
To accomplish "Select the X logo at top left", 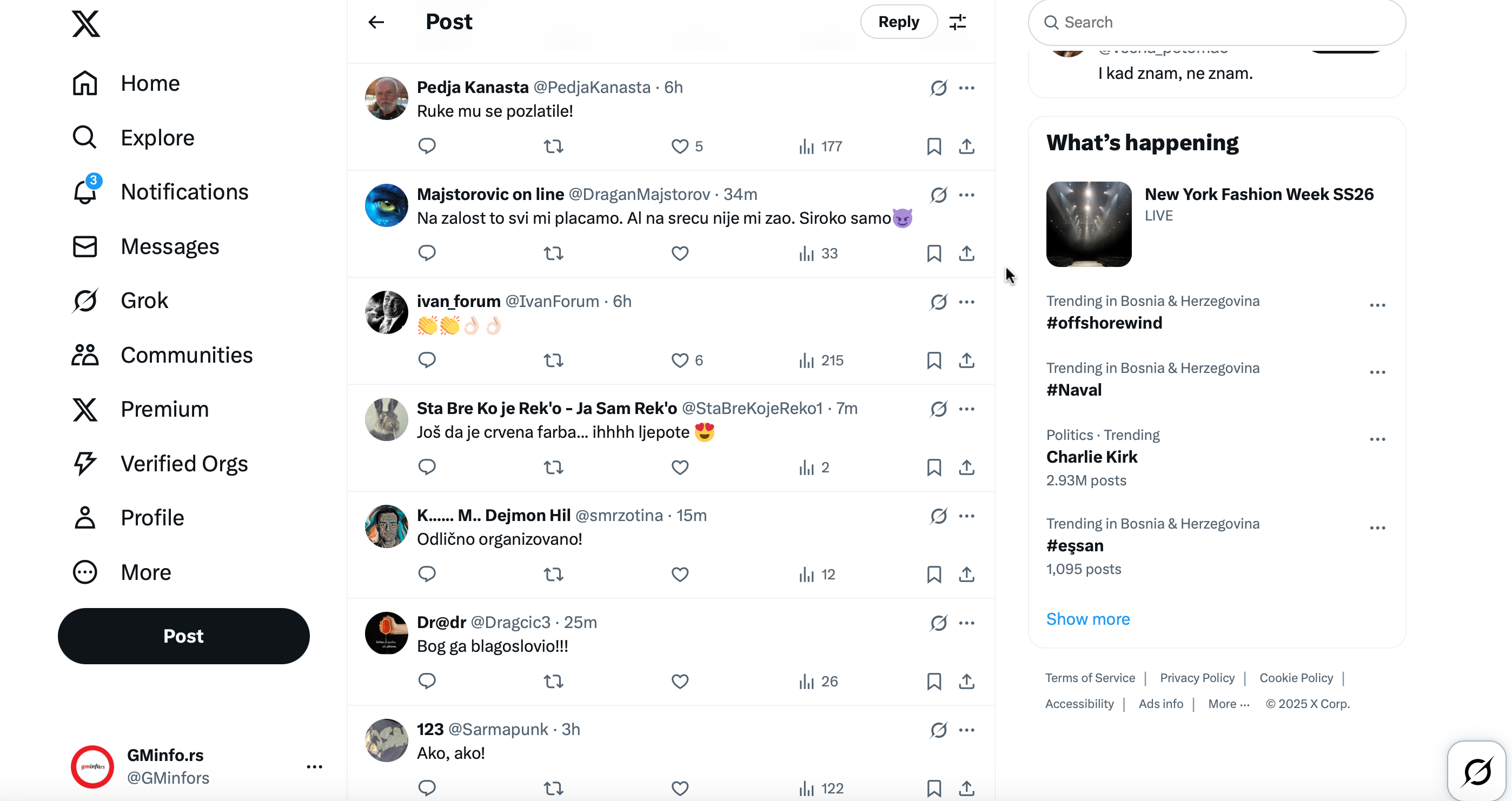I will pyautogui.click(x=85, y=24).
